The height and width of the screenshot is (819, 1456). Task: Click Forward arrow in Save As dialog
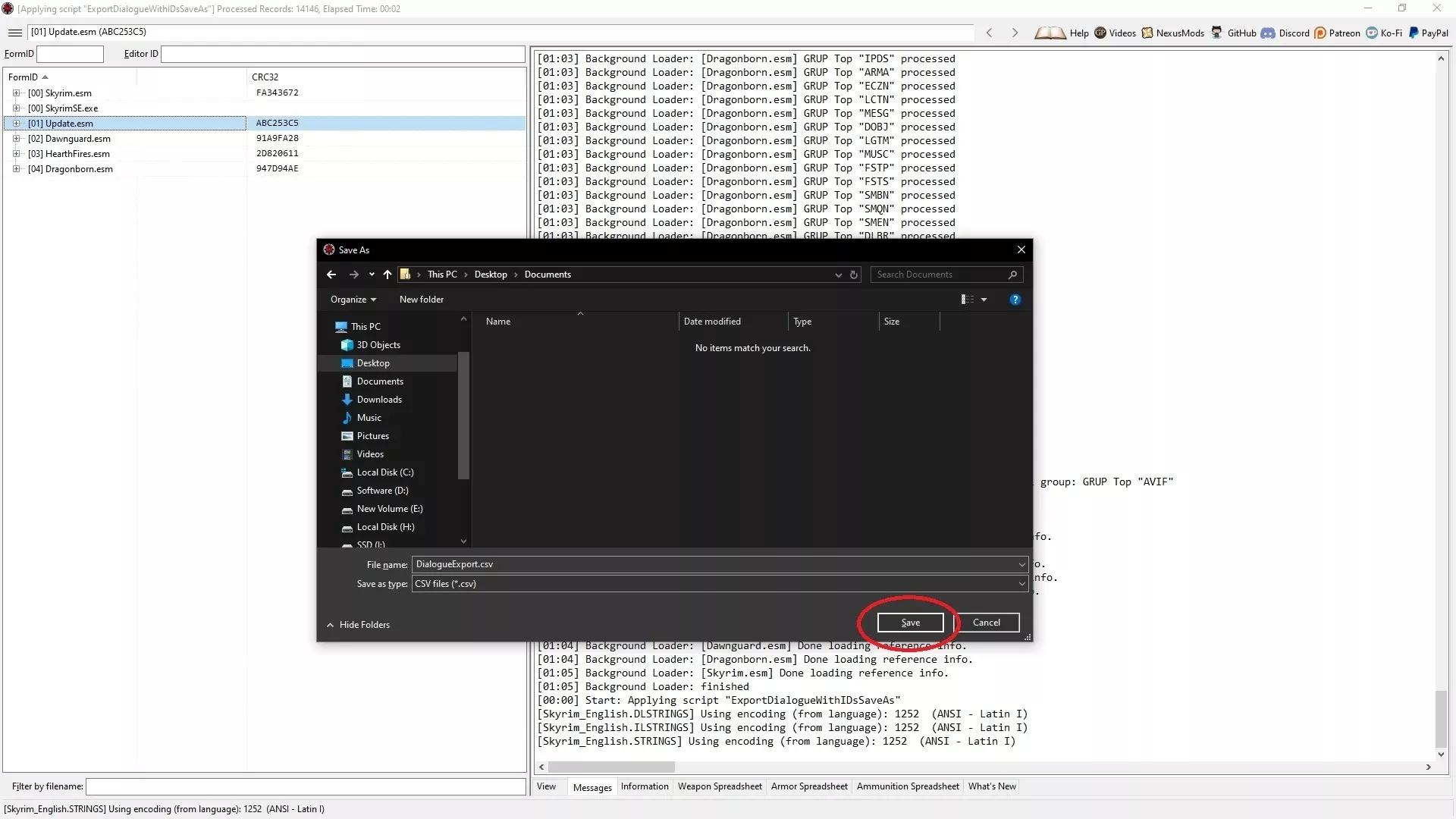pos(353,275)
